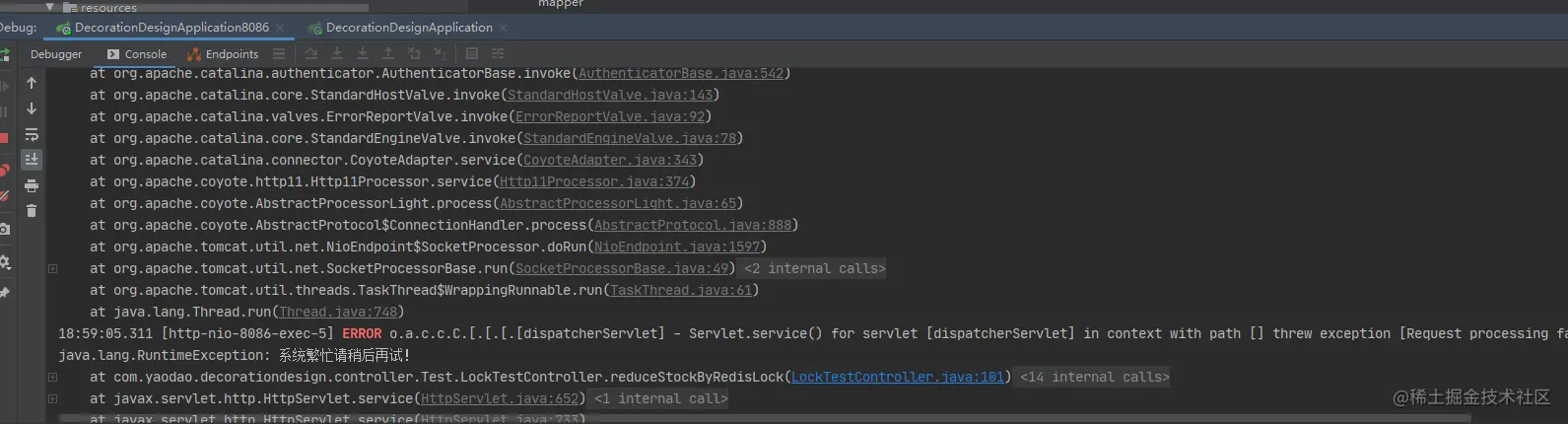Jump down the stack trace with the down arrow
Image resolution: width=1568 pixels, height=424 pixels.
pyautogui.click(x=32, y=108)
